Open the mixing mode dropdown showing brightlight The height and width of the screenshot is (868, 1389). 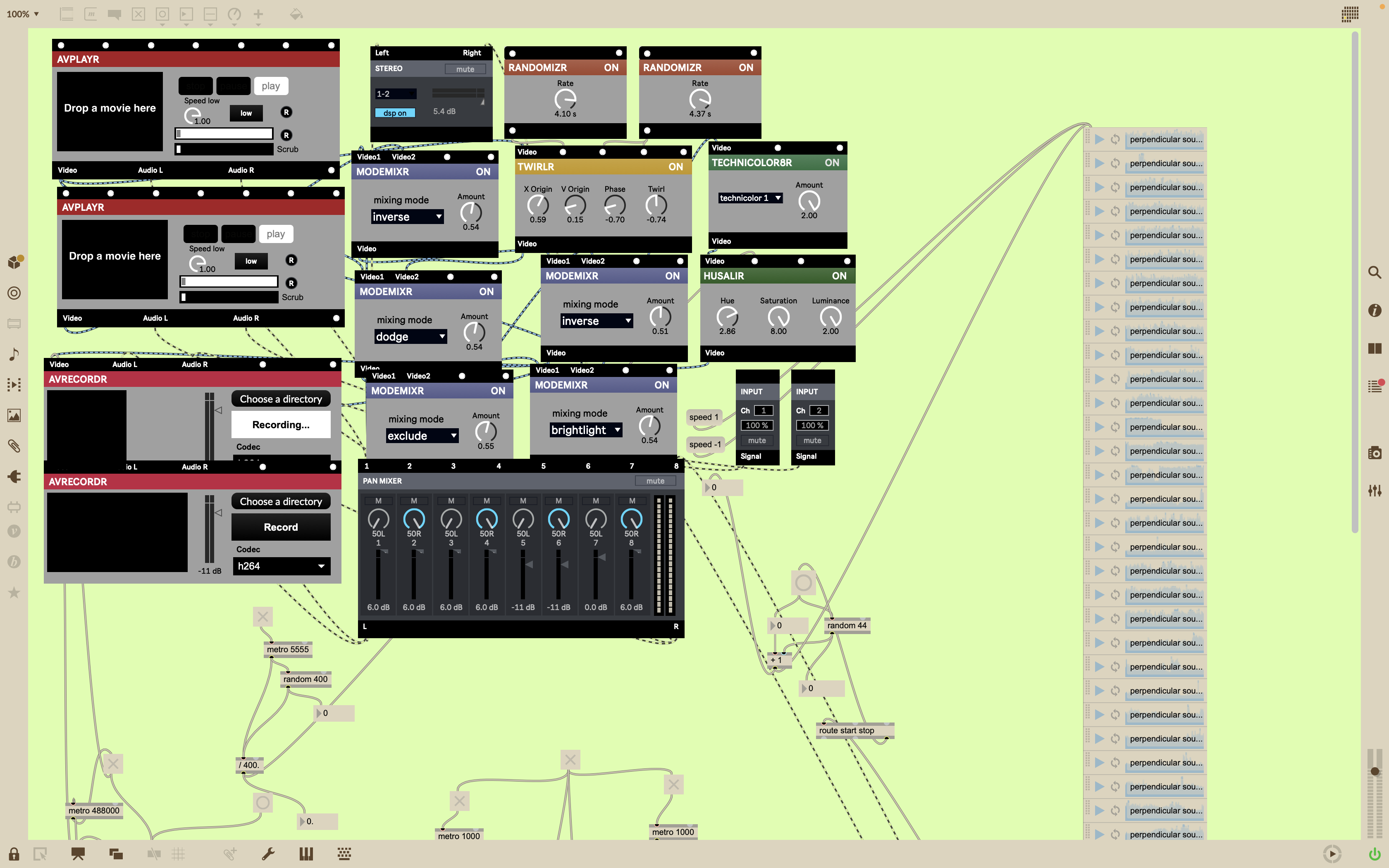click(x=585, y=430)
